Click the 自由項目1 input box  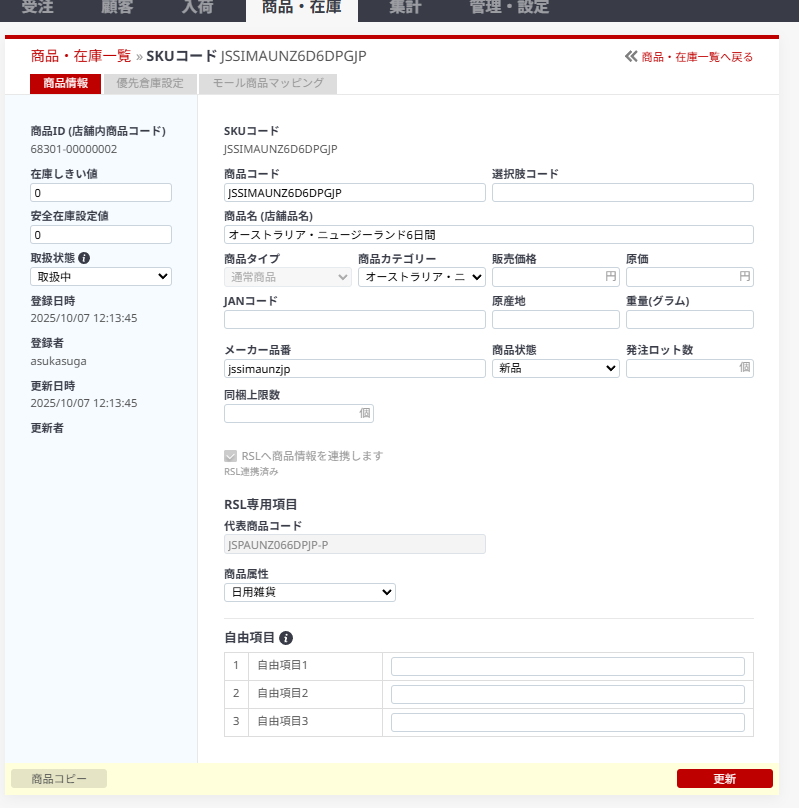[x=567, y=667]
